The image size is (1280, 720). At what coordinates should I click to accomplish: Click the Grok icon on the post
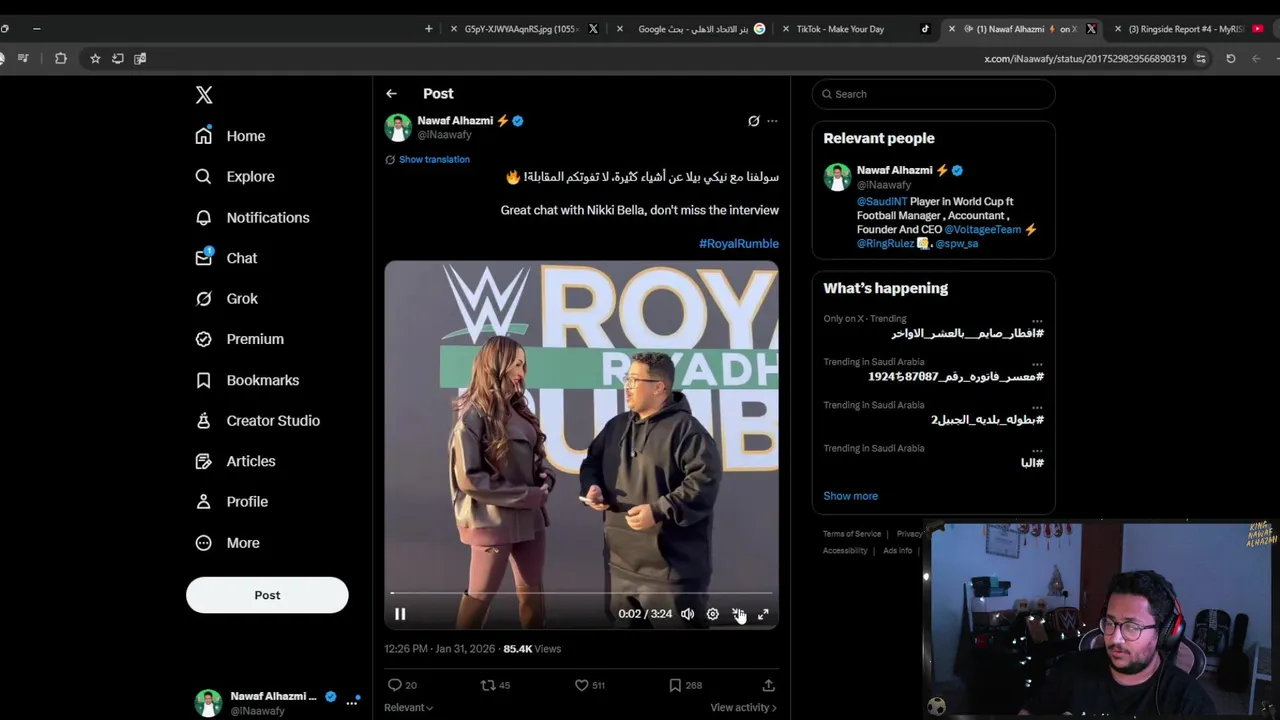point(754,121)
